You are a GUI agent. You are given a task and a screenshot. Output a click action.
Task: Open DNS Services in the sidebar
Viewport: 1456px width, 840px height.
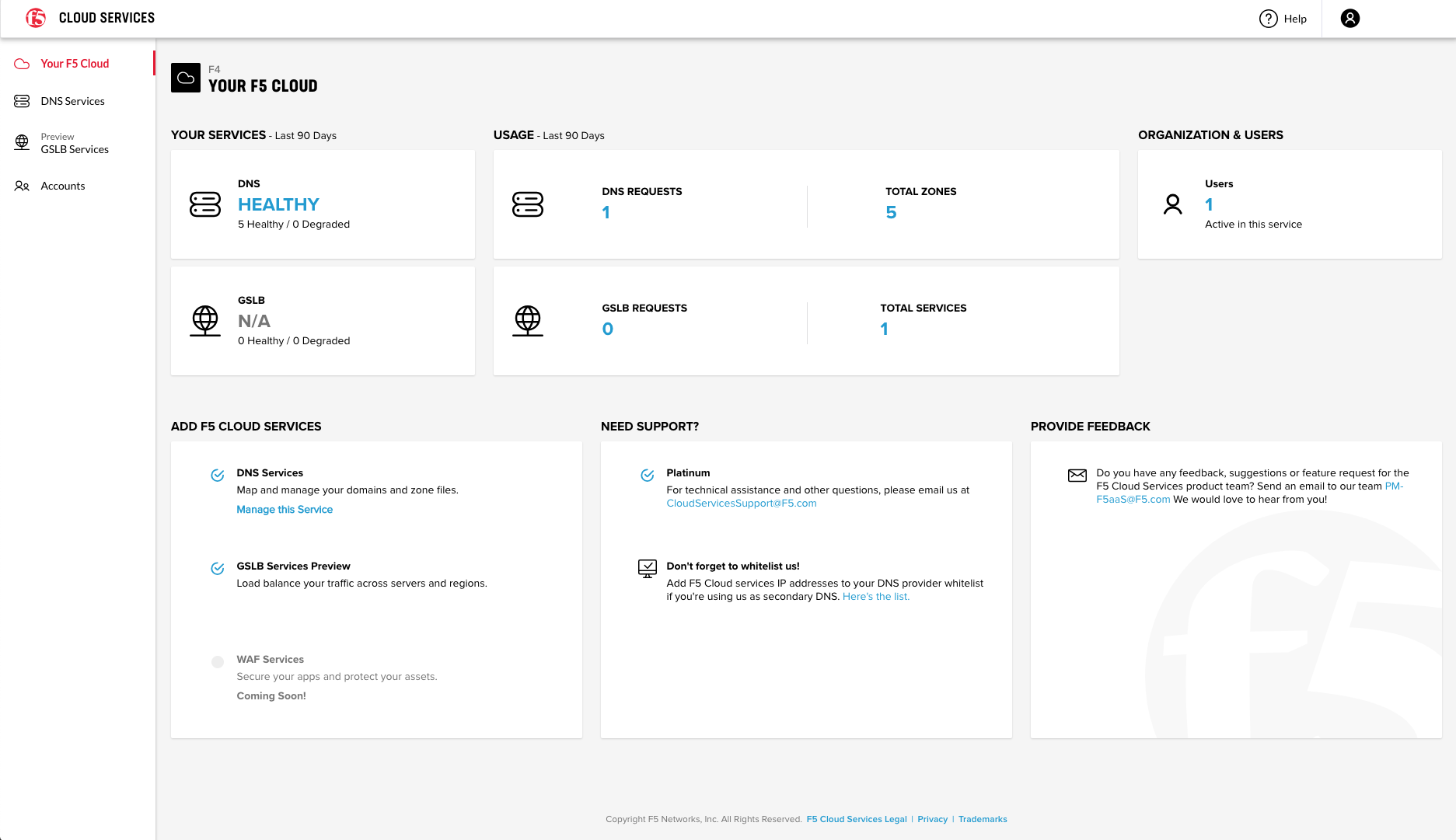(72, 101)
